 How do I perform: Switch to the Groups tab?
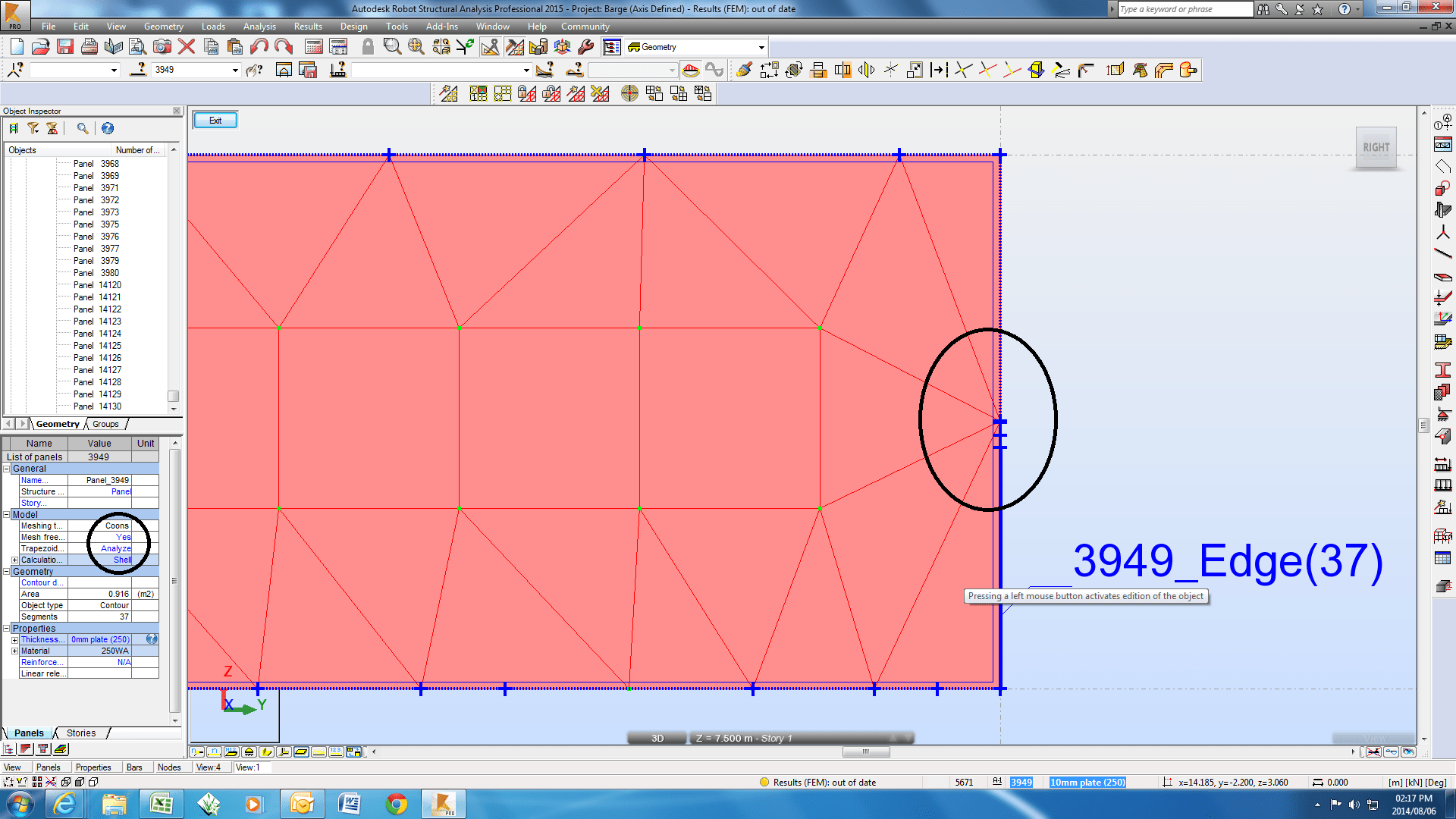105,424
